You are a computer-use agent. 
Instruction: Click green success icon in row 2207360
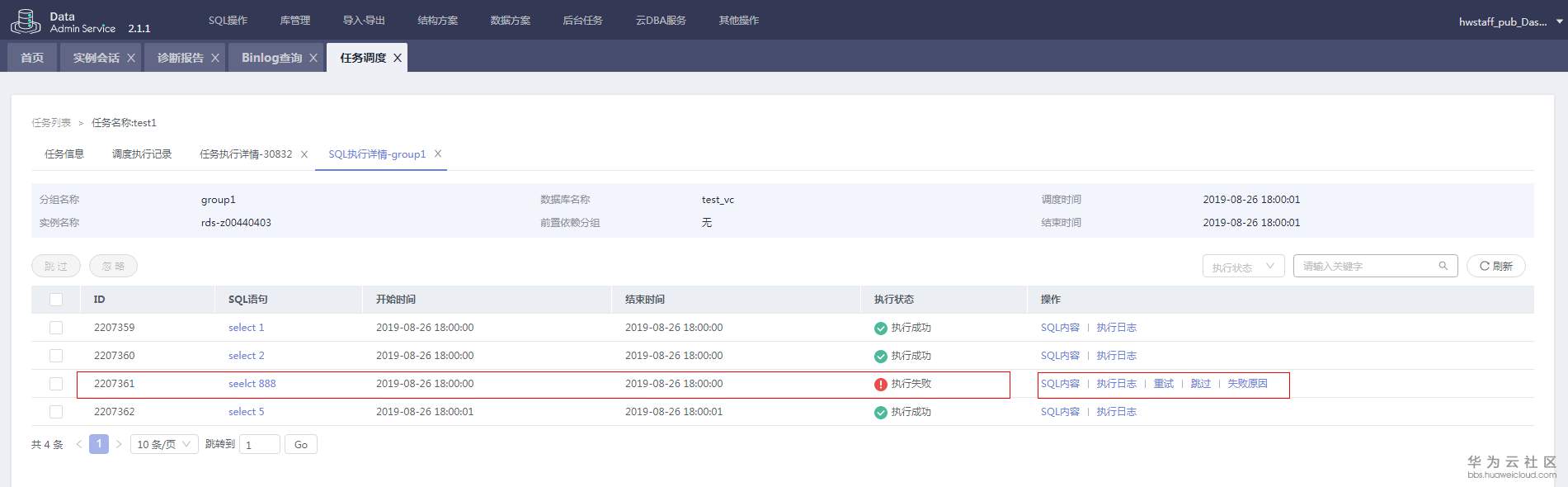coord(881,356)
